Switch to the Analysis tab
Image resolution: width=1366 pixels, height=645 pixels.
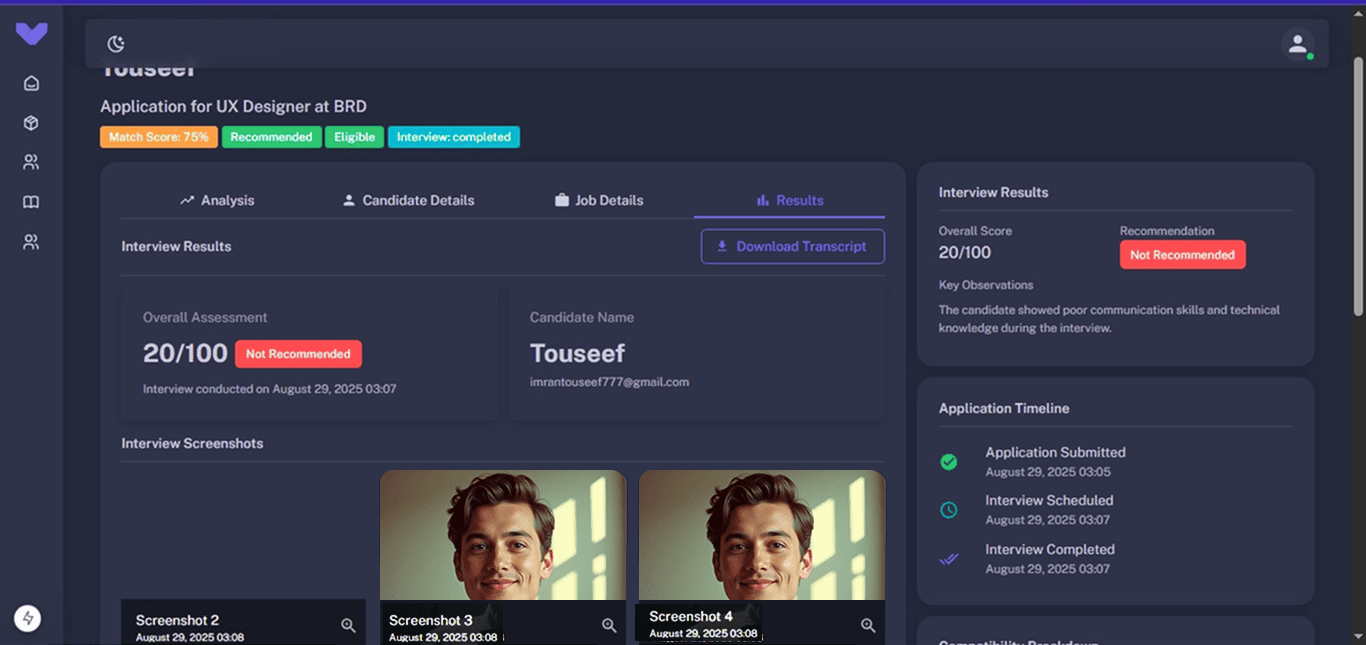217,200
